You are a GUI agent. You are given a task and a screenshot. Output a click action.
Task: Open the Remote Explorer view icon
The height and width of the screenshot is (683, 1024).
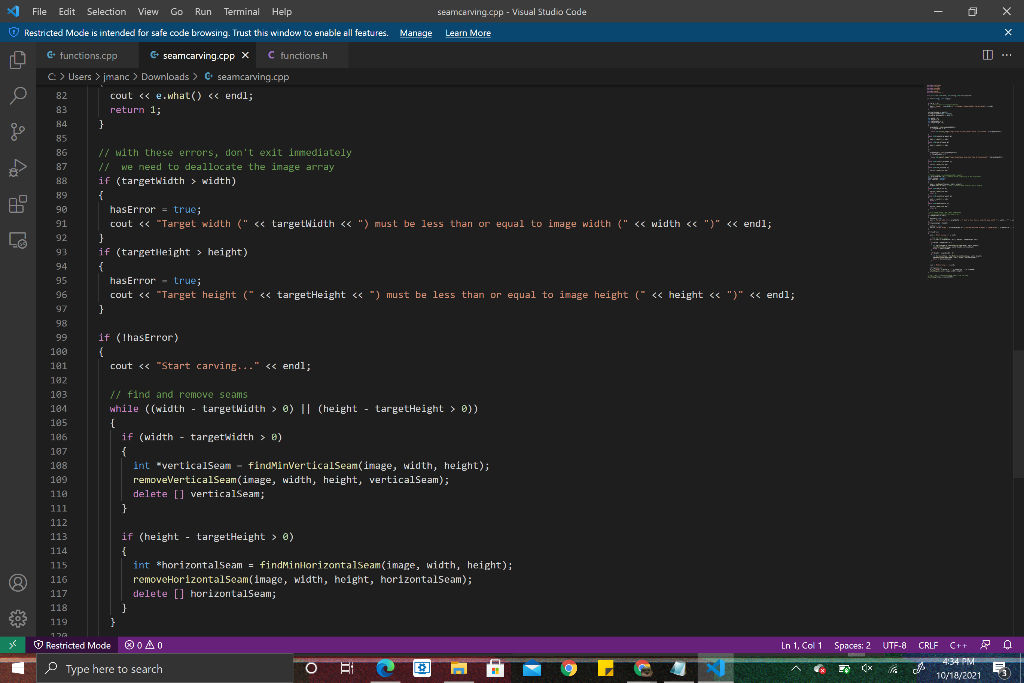click(18, 240)
